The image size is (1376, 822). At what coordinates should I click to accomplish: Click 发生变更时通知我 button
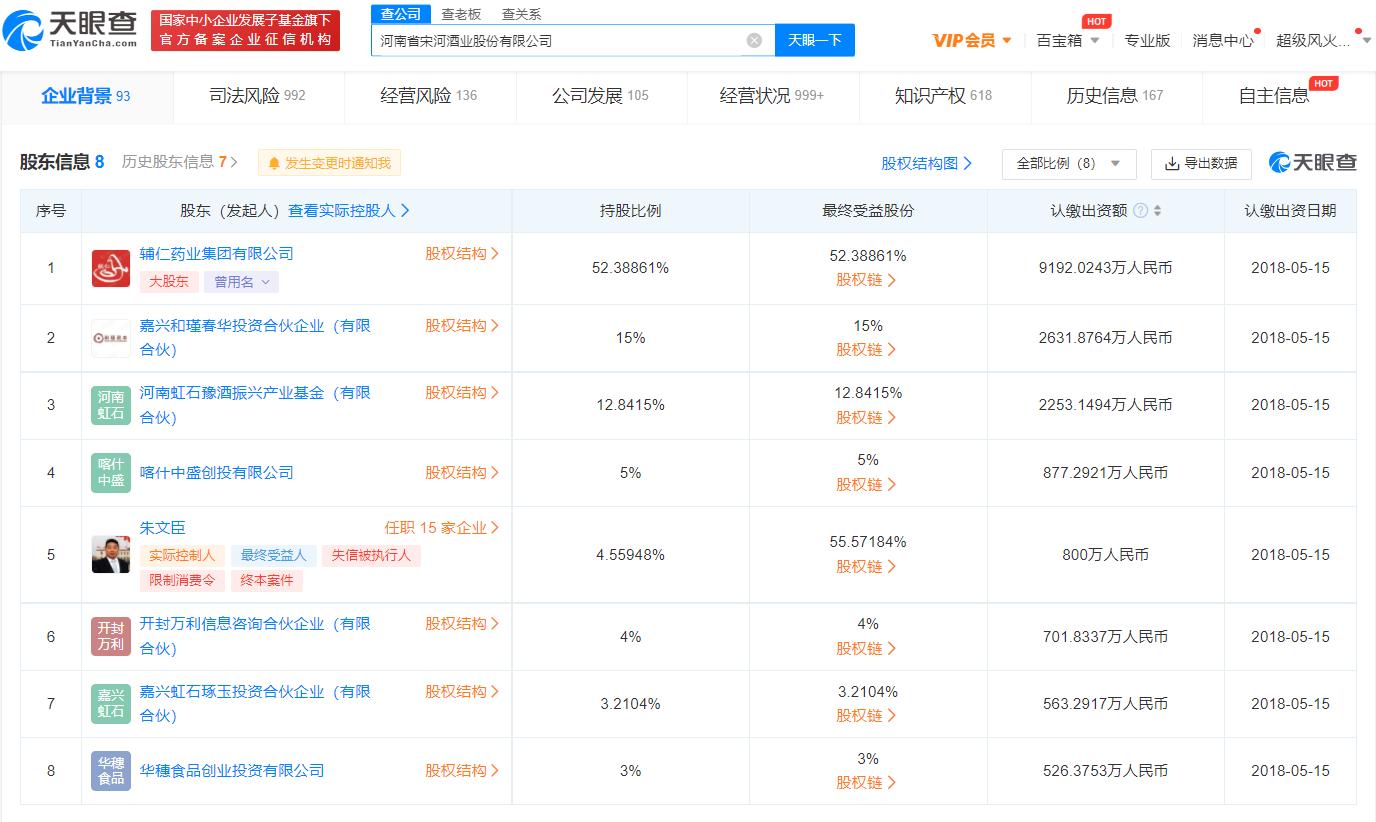[330, 163]
